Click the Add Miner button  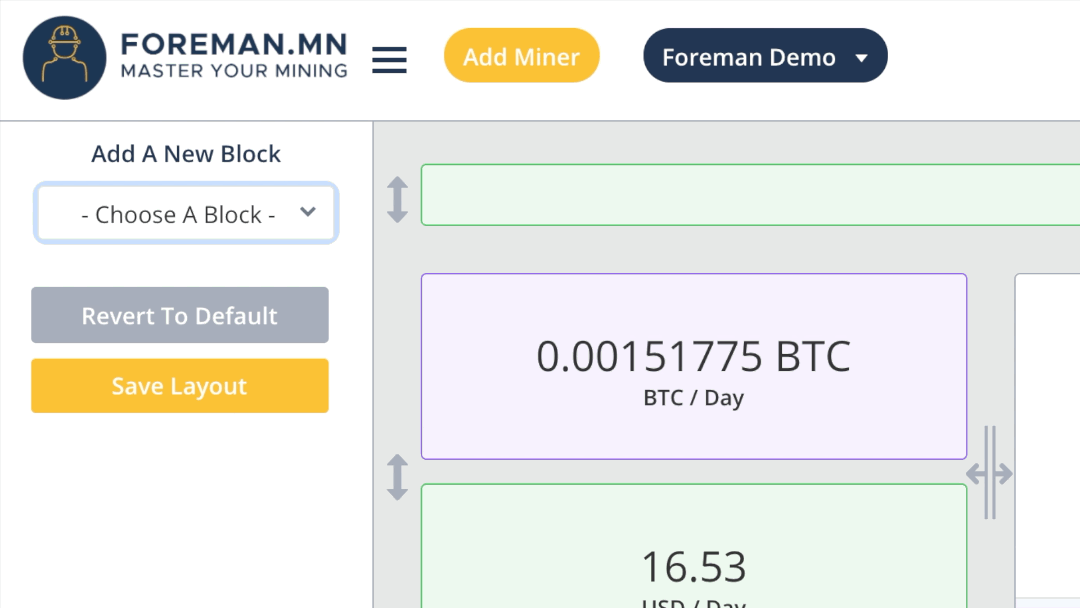coord(521,56)
